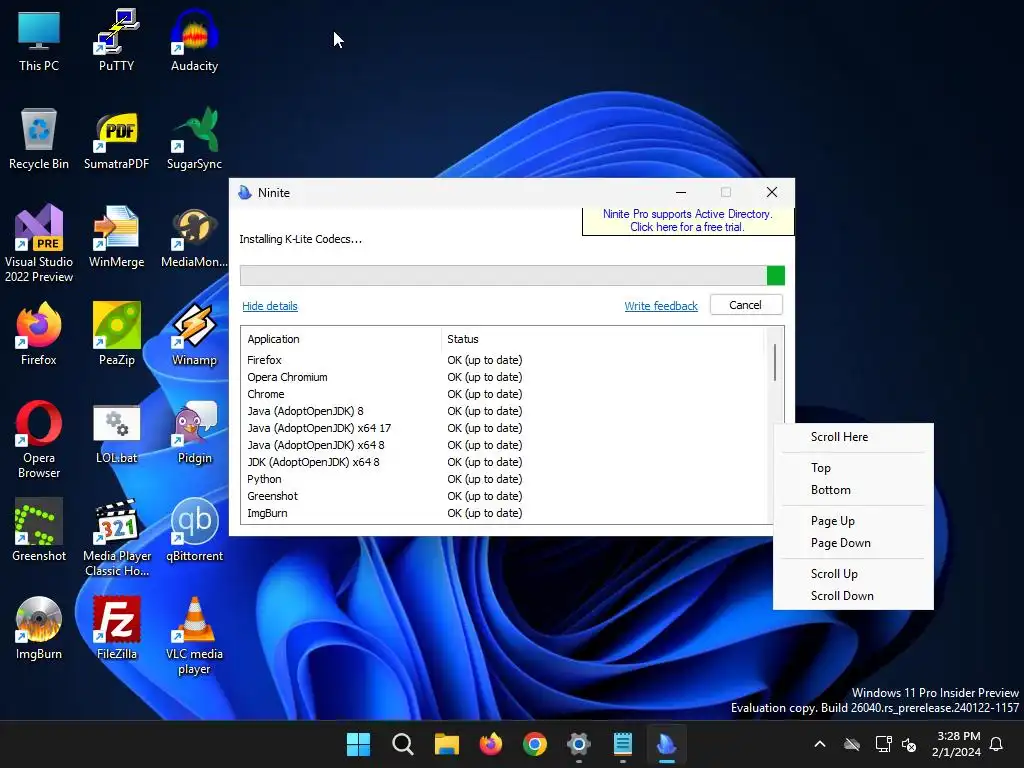The height and width of the screenshot is (768, 1024).
Task: Select the Winamp desktop shortcut
Action: [x=194, y=334]
